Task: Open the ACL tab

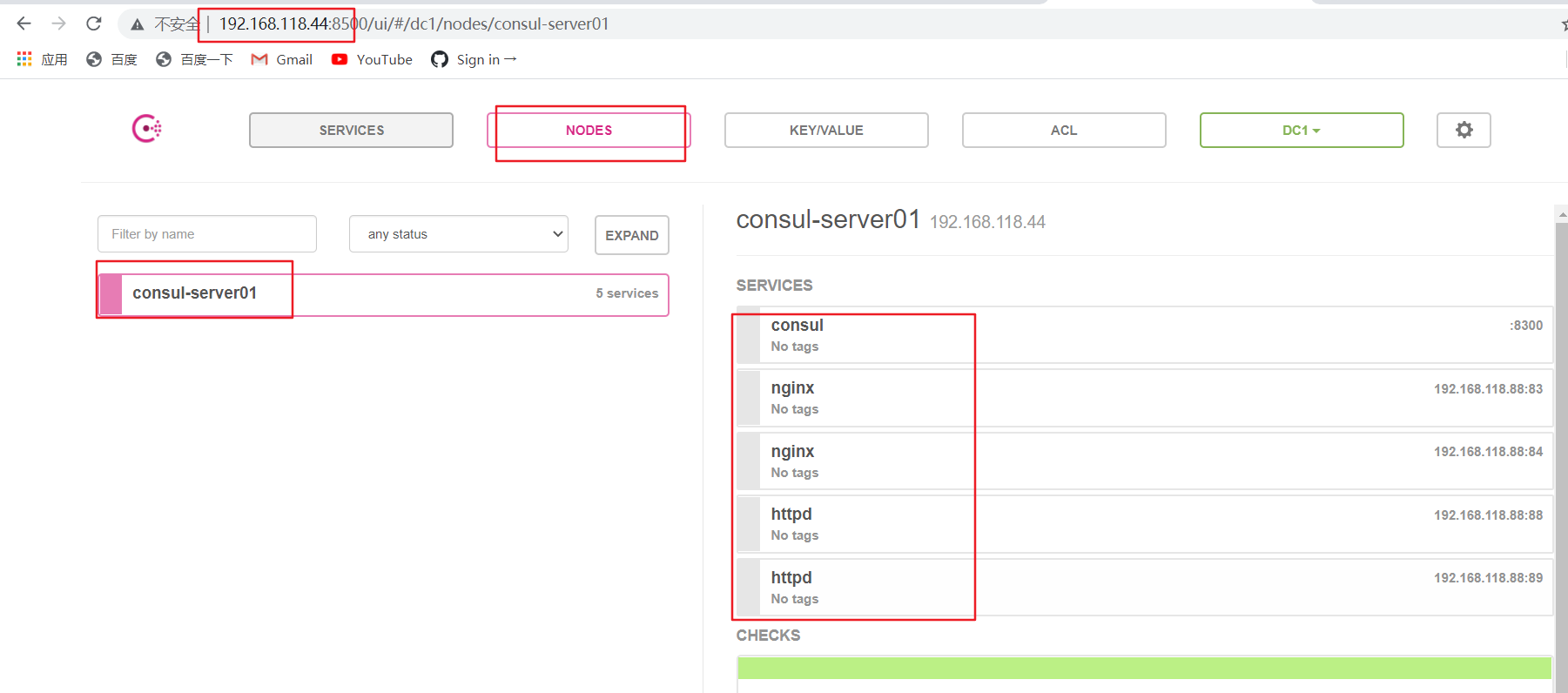Action: [x=1064, y=130]
